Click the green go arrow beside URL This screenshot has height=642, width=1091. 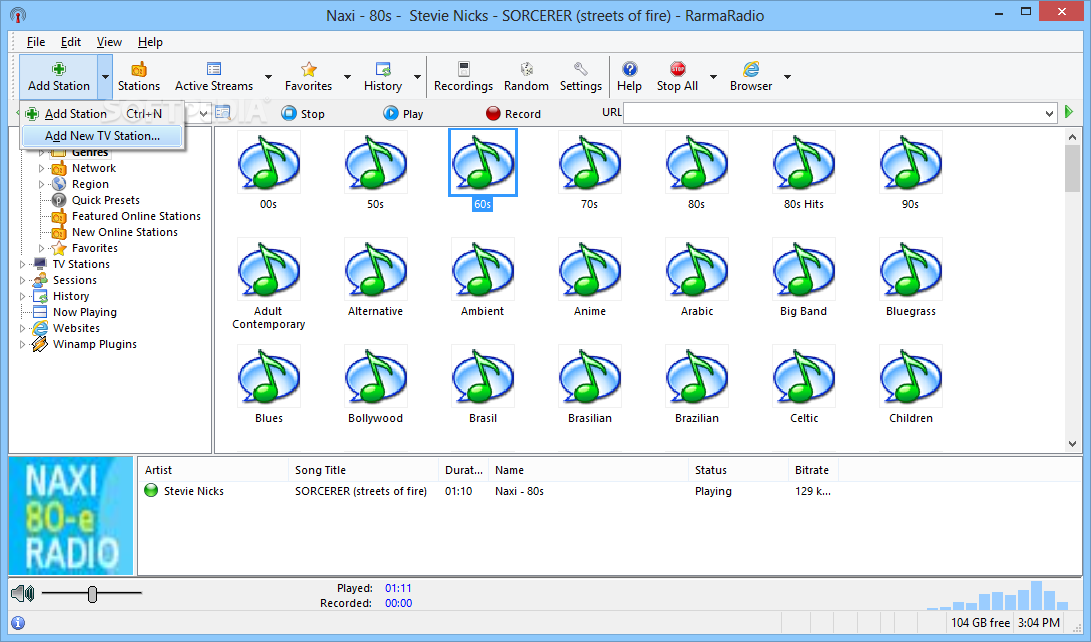[x=1069, y=112]
